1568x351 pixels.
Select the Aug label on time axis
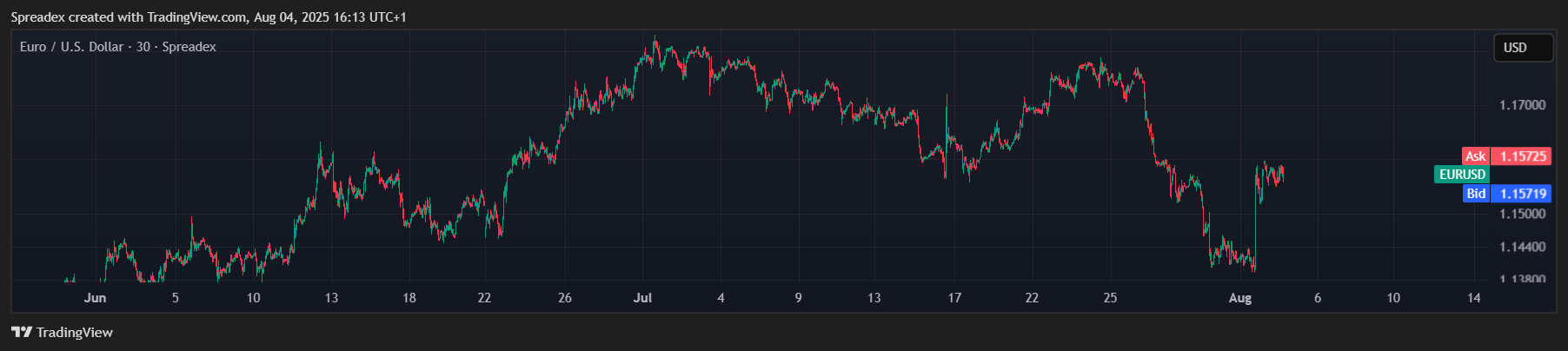click(x=1240, y=298)
